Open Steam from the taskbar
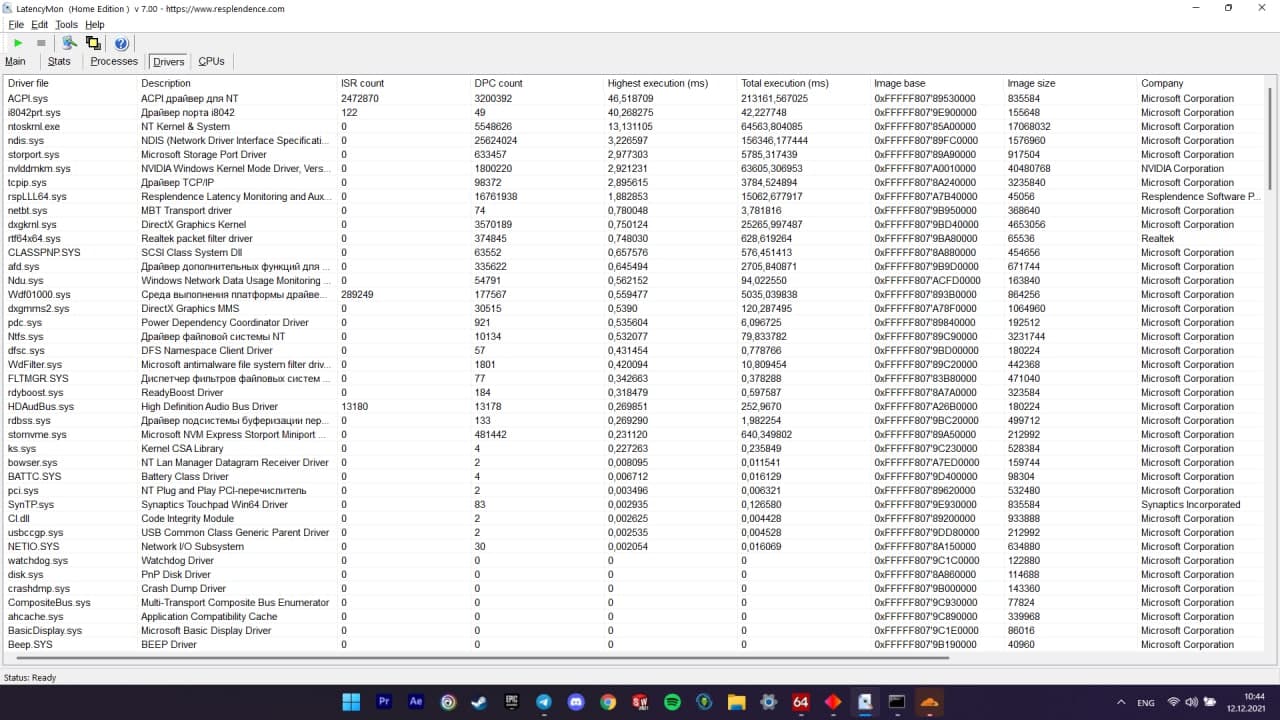1280x720 pixels. coord(480,702)
